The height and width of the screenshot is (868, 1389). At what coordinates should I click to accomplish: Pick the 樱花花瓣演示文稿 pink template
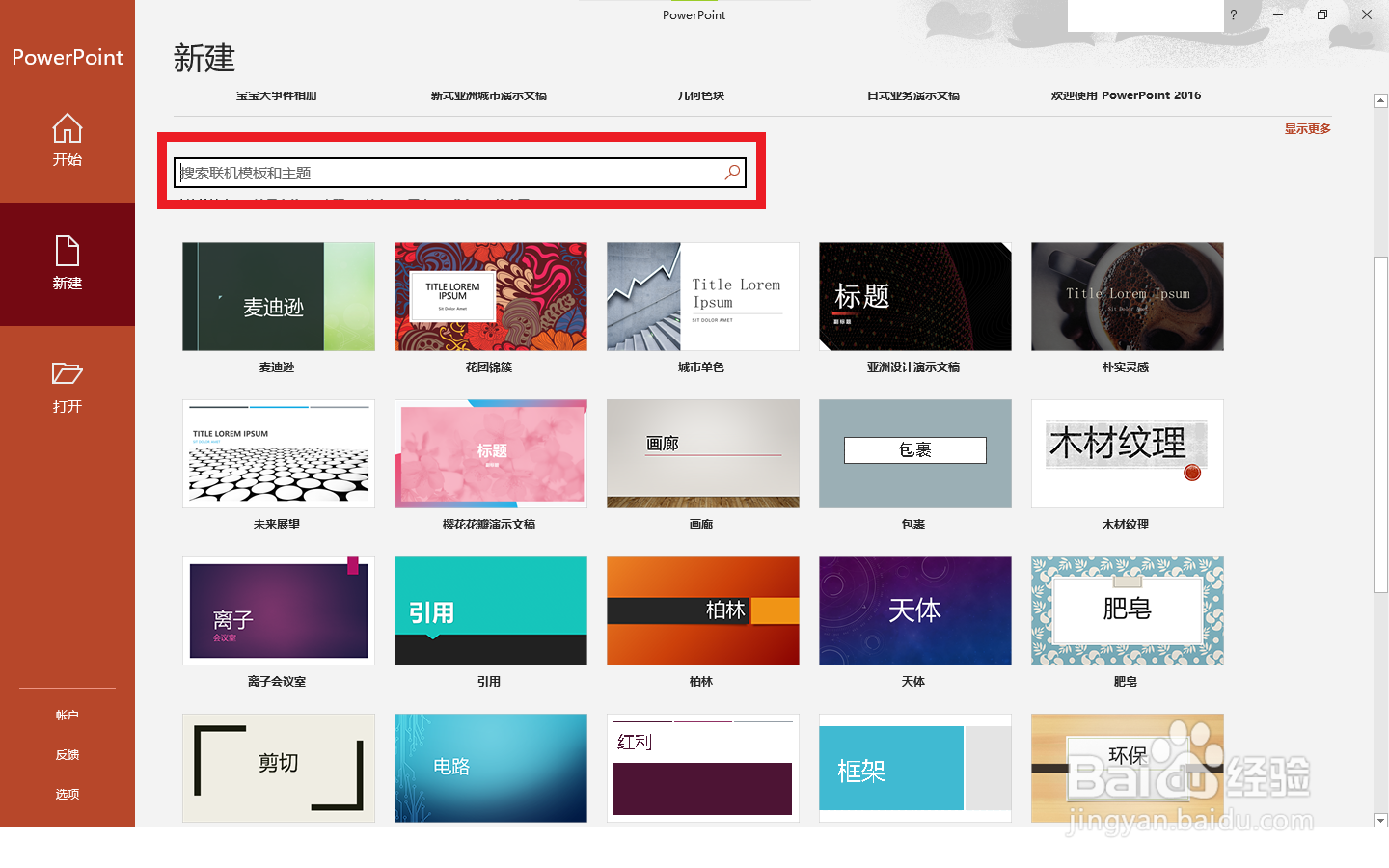[x=491, y=453]
